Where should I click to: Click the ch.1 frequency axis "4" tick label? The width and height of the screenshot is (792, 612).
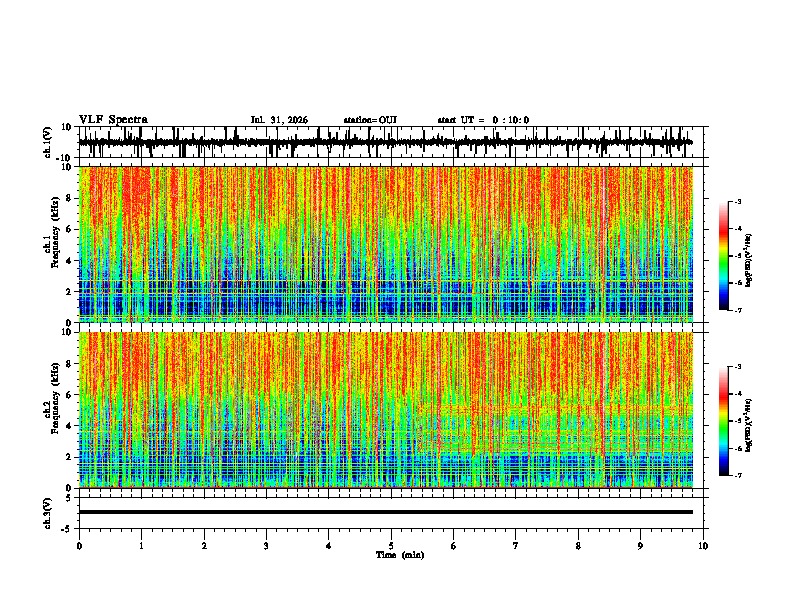coord(69,261)
